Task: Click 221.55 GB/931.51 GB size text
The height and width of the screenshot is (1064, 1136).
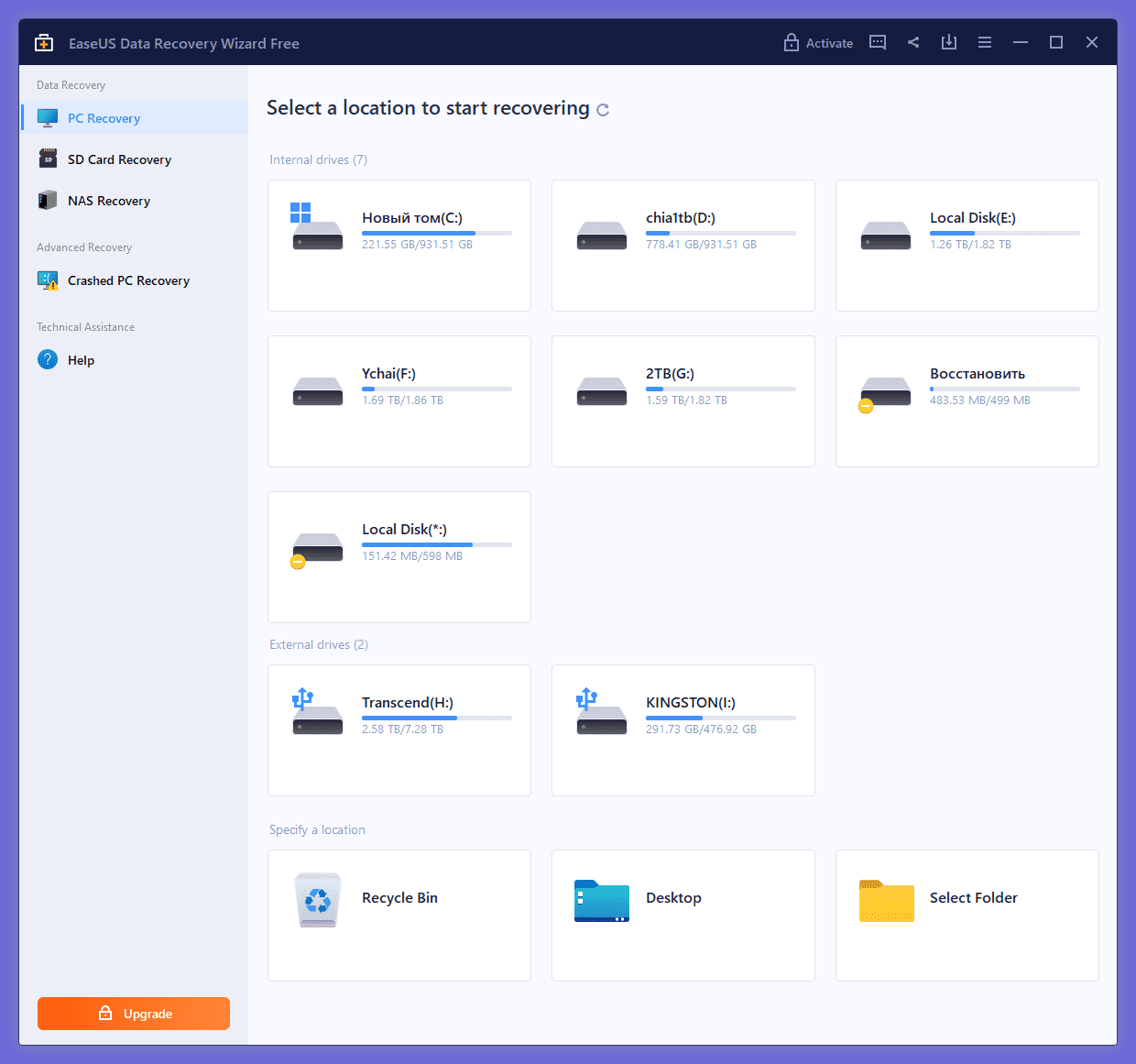Action: click(417, 245)
